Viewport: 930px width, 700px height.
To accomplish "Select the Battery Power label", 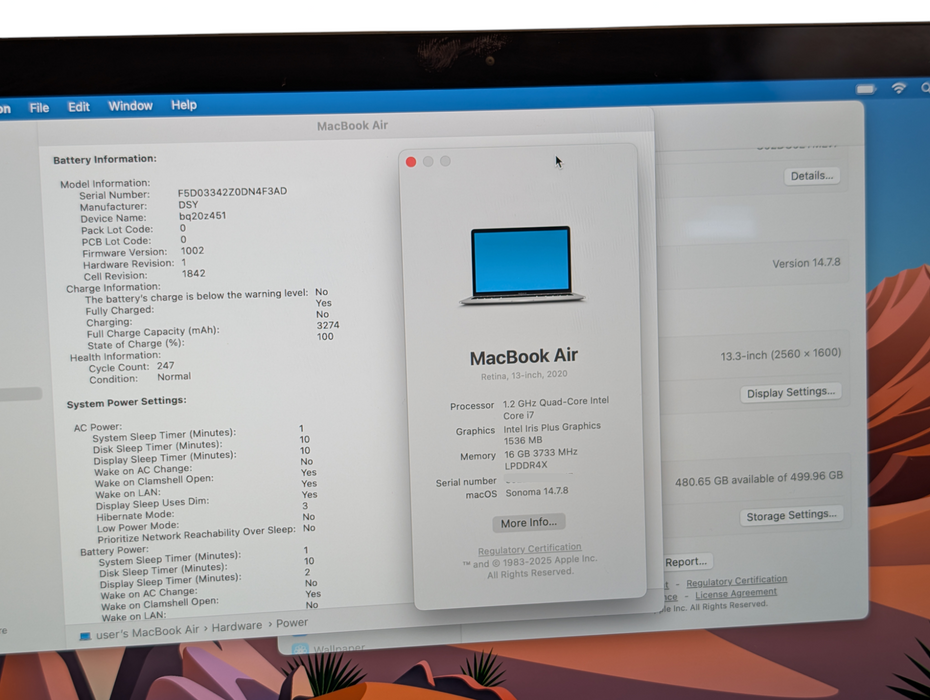I will pyautogui.click(x=114, y=551).
